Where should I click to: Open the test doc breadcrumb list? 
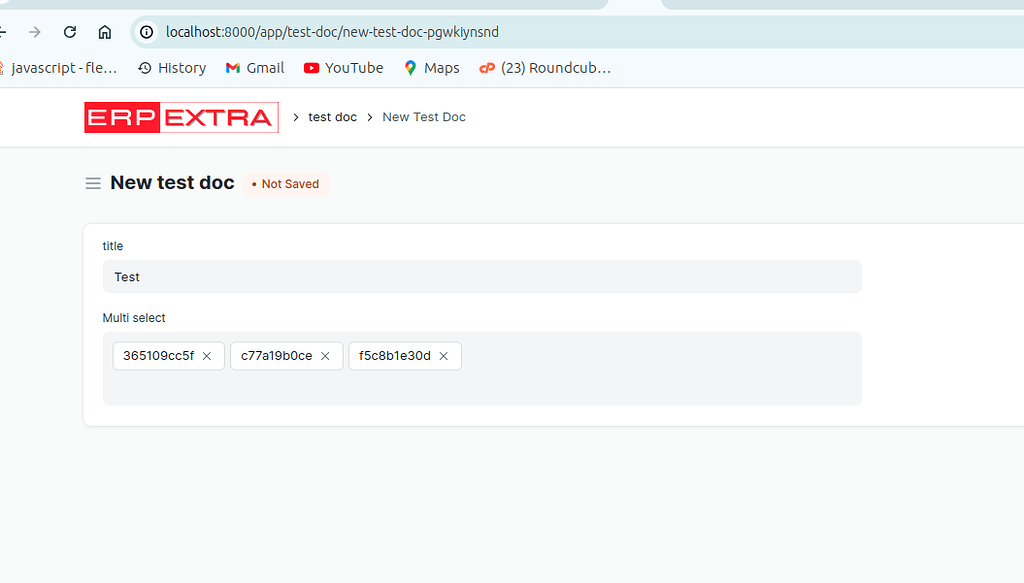coord(331,117)
